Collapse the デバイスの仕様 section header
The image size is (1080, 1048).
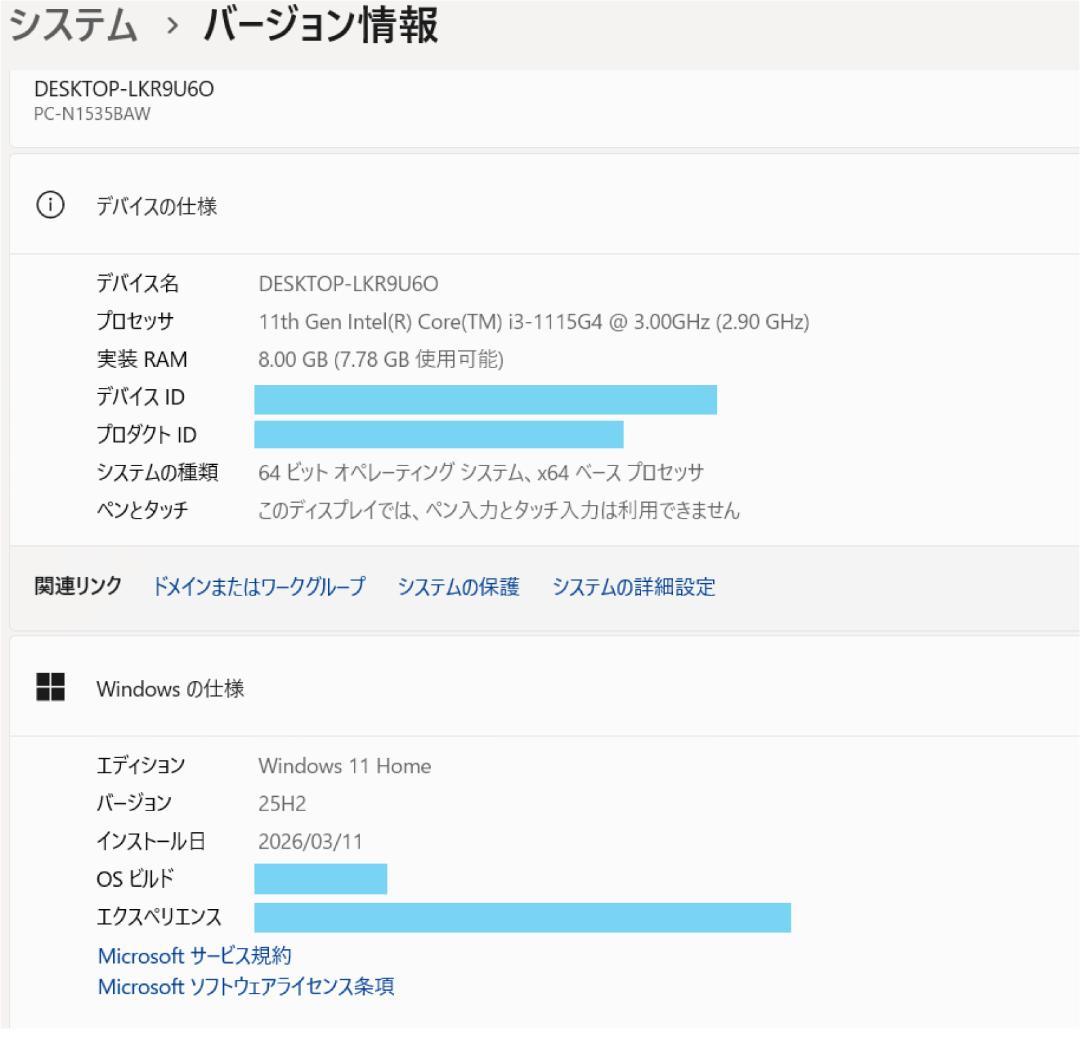544,205
